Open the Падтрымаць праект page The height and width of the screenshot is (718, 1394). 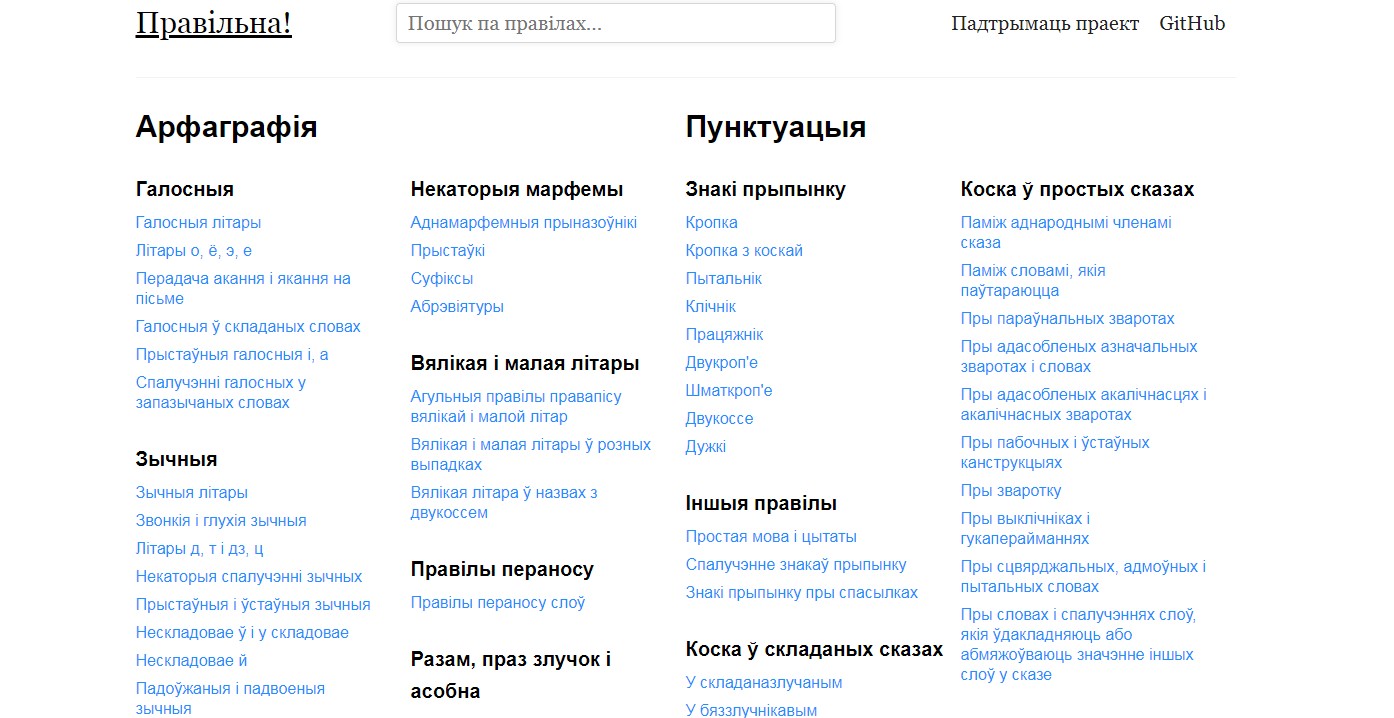click(x=1044, y=24)
